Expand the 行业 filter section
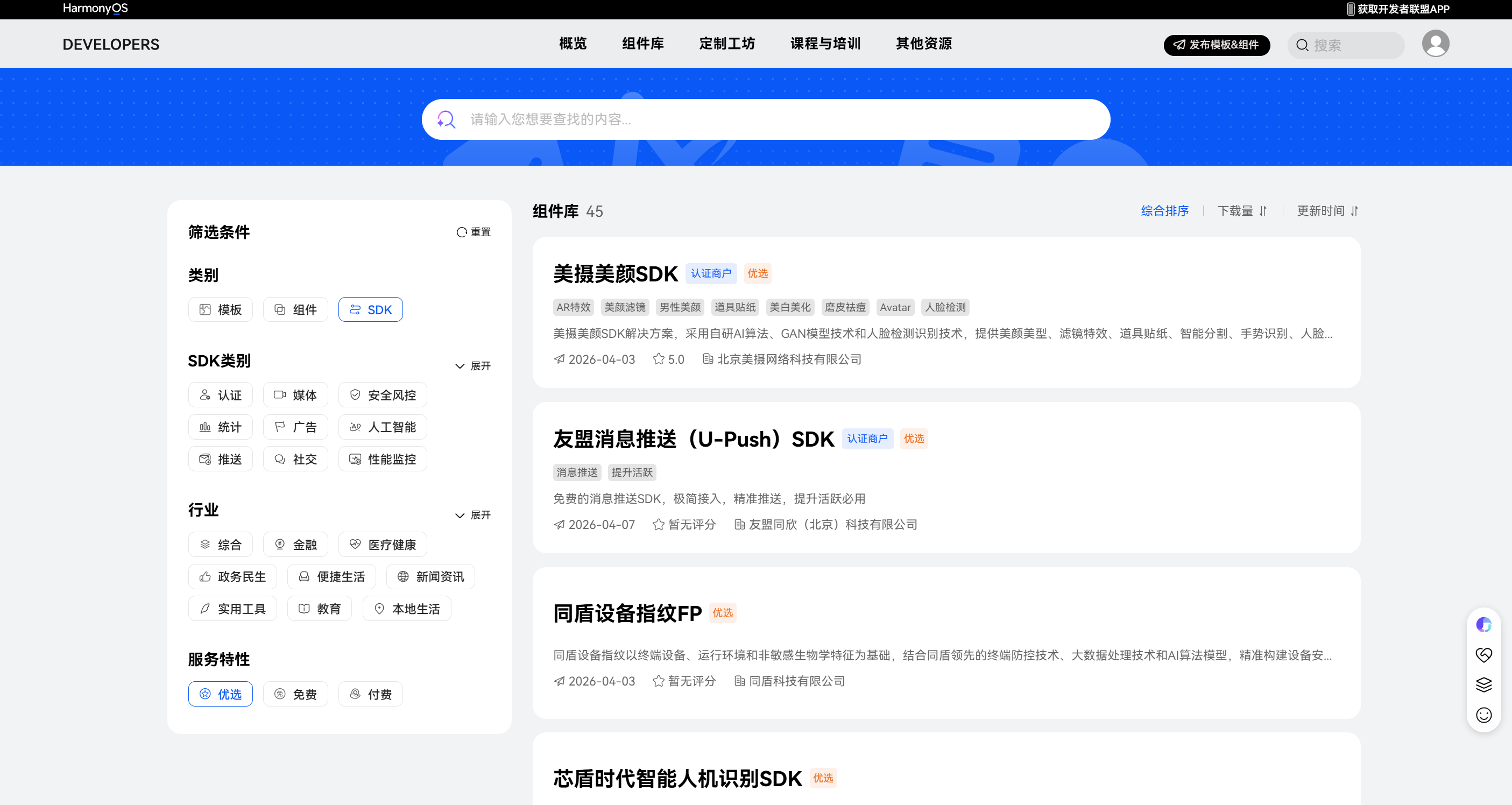 coord(473,515)
